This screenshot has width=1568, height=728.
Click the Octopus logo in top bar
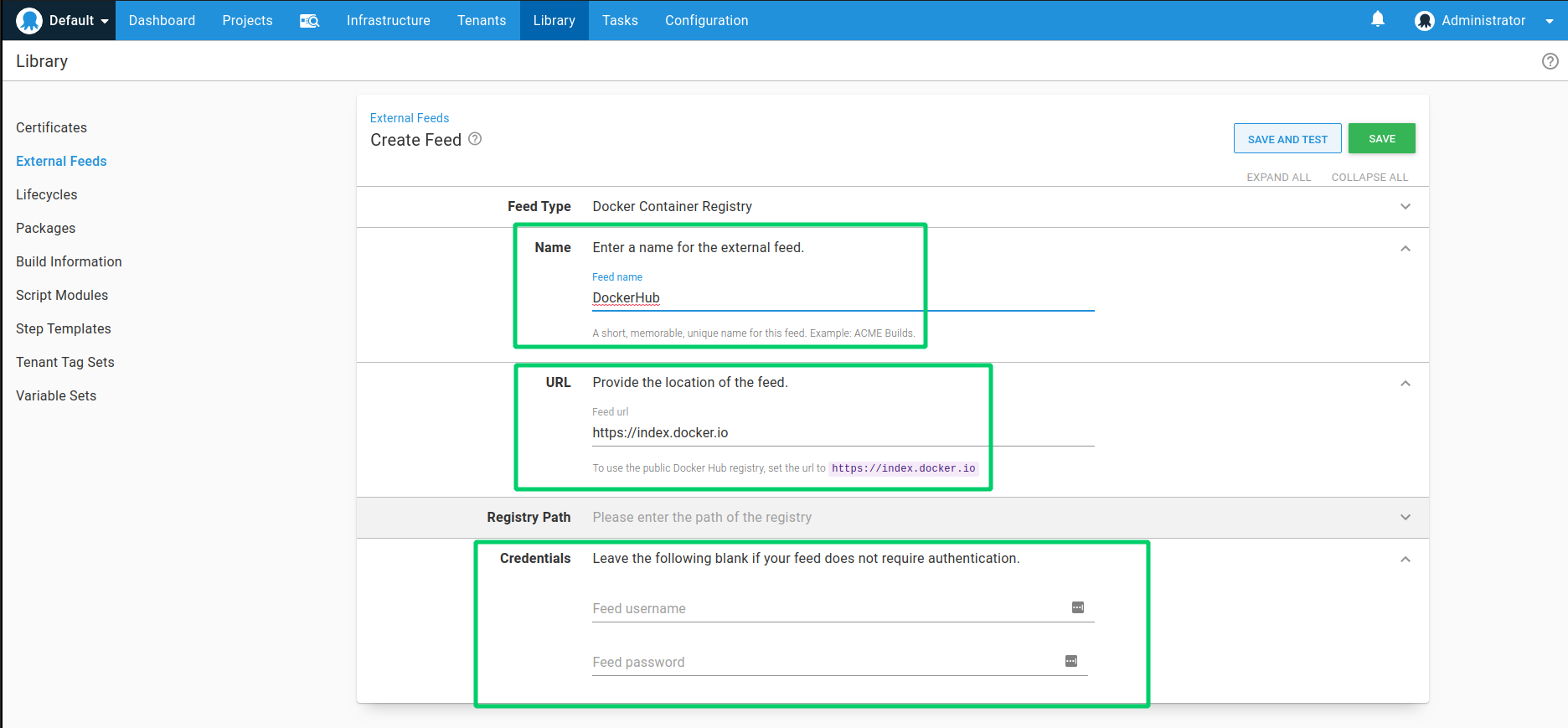click(x=29, y=20)
